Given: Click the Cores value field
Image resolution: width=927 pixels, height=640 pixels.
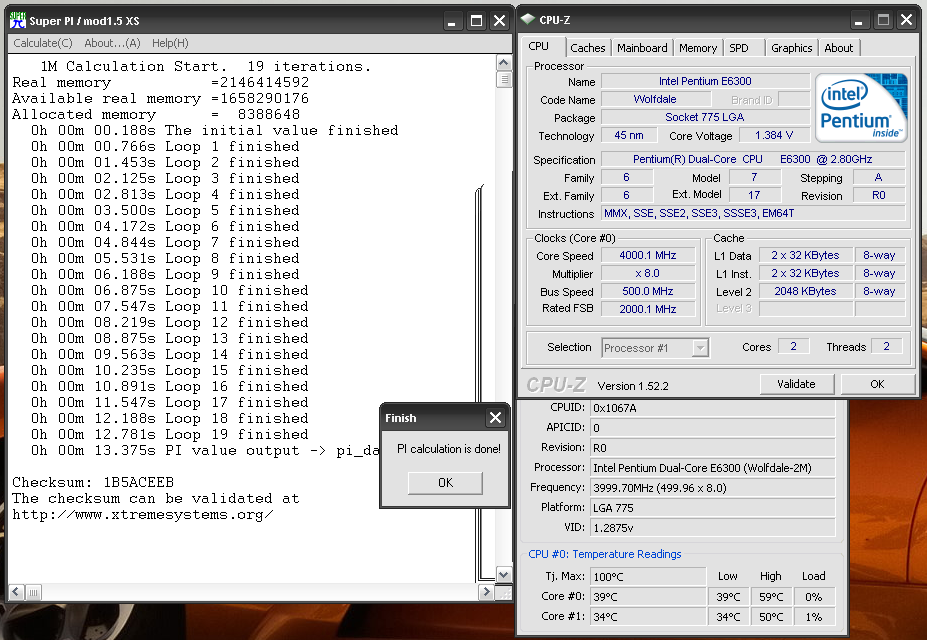Looking at the screenshot, I should (793, 346).
